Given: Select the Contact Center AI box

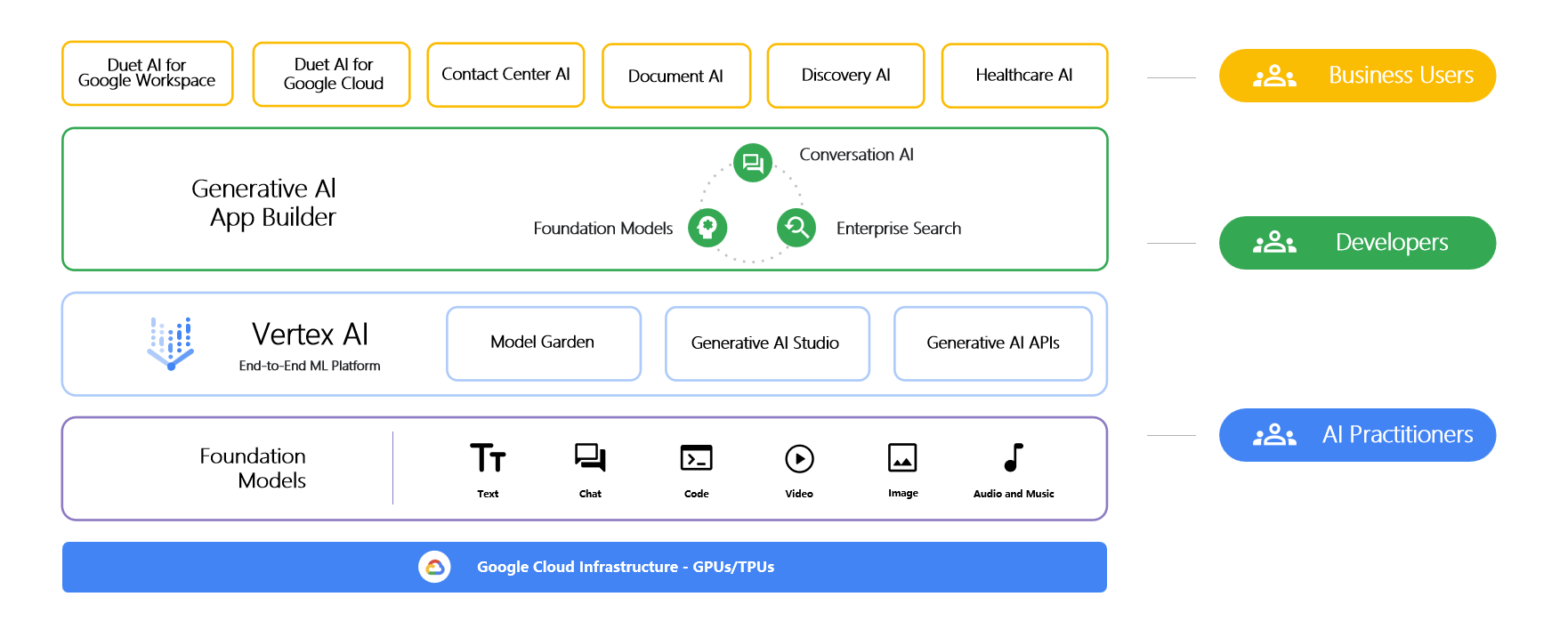Looking at the screenshot, I should click(505, 75).
